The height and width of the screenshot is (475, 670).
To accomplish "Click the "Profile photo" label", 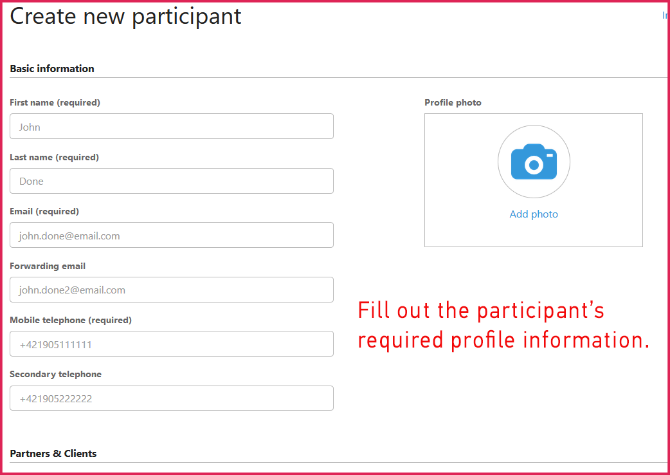I will (x=453, y=103).
